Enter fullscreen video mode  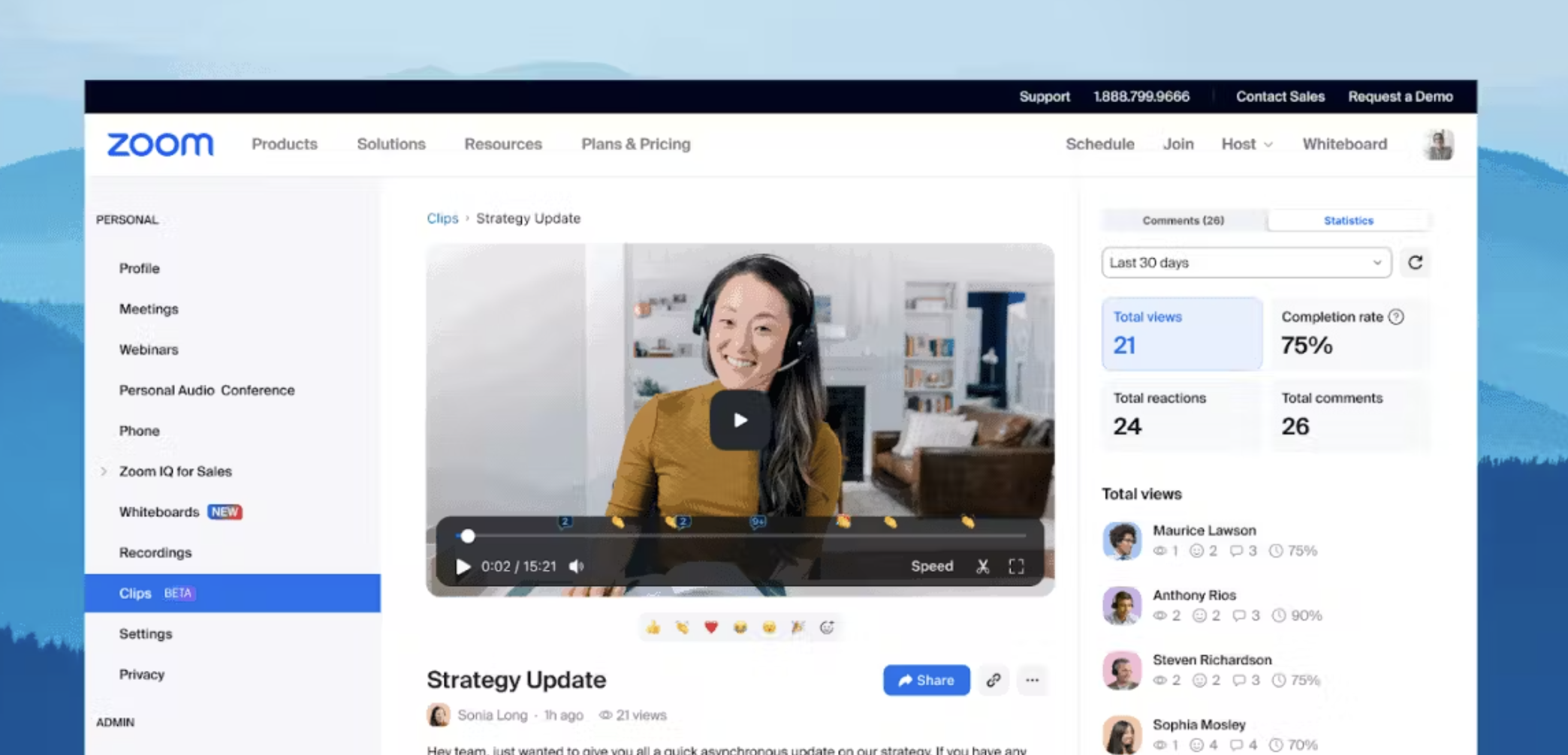click(1016, 567)
